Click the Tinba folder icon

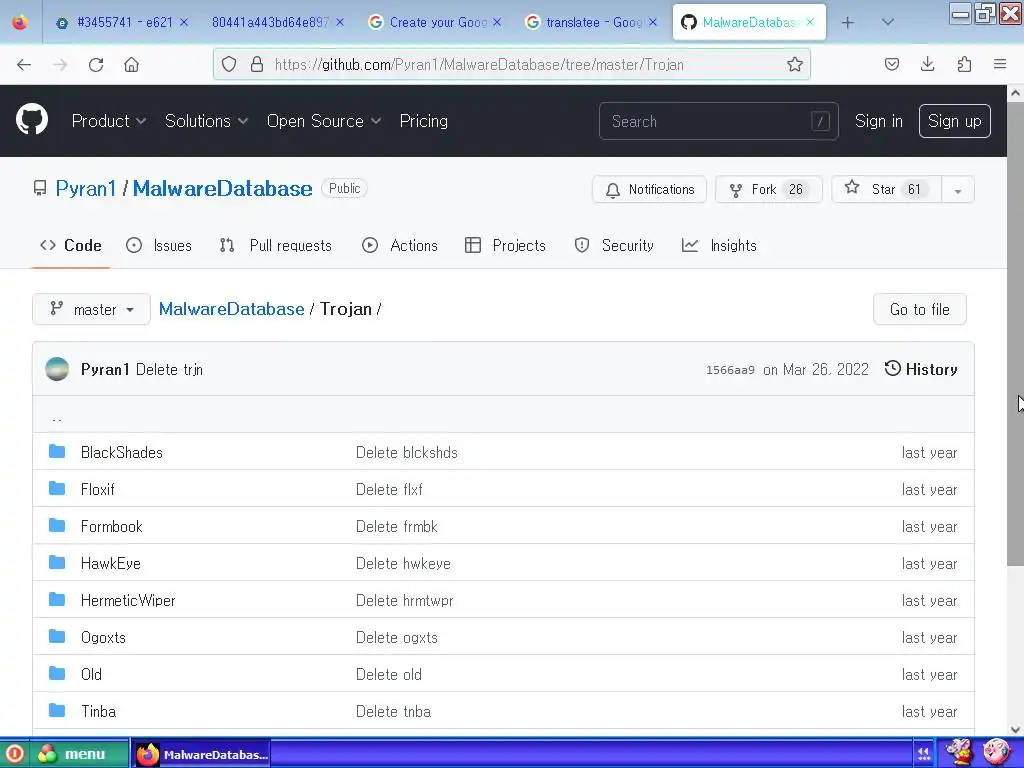57,711
